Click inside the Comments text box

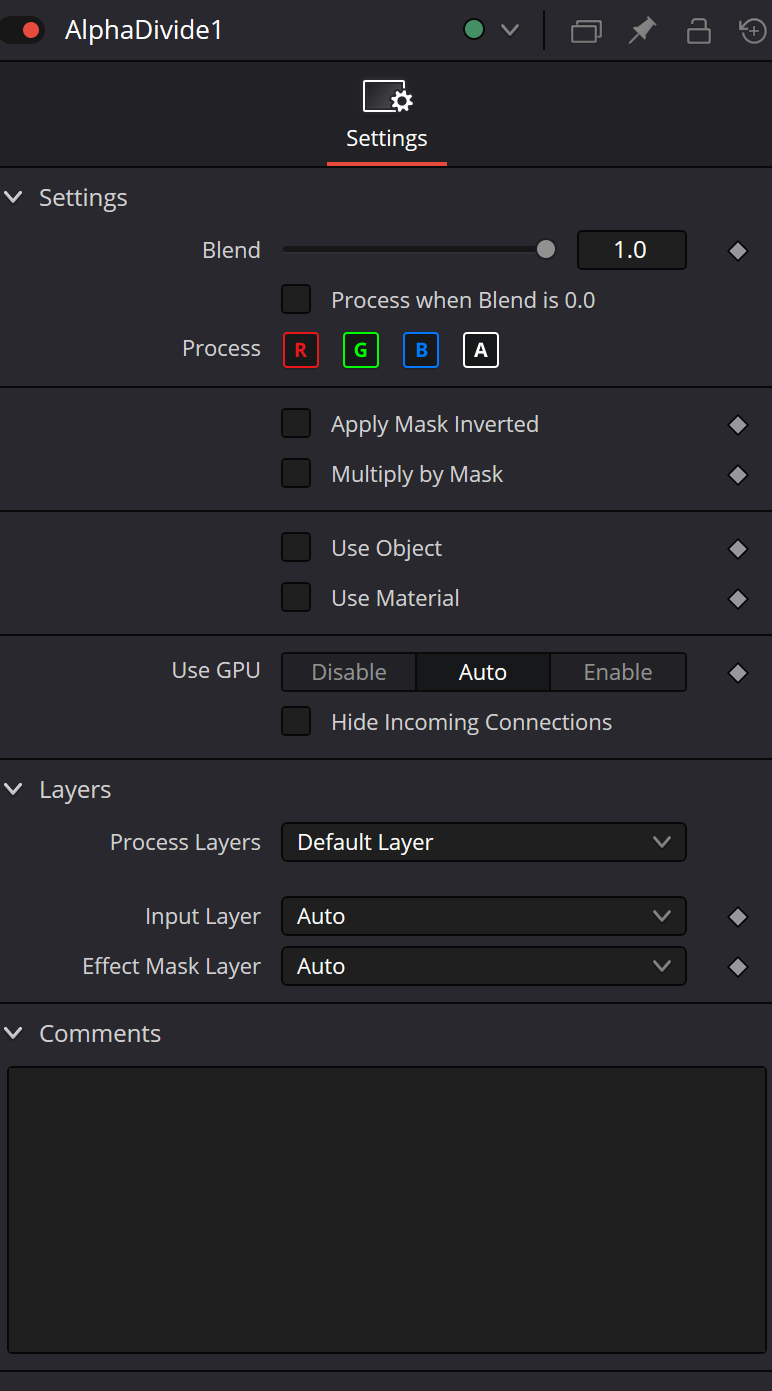click(387, 1210)
